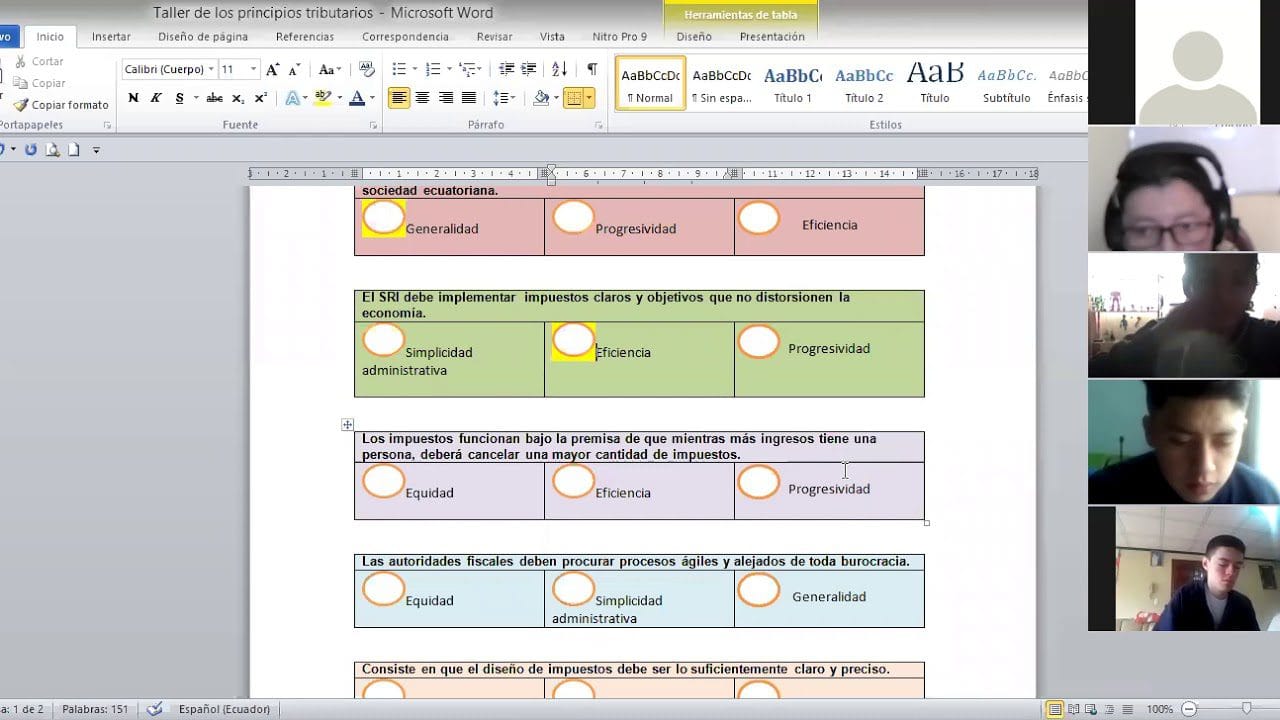Justify the paragraph text
1280x720 pixels.
click(468, 98)
